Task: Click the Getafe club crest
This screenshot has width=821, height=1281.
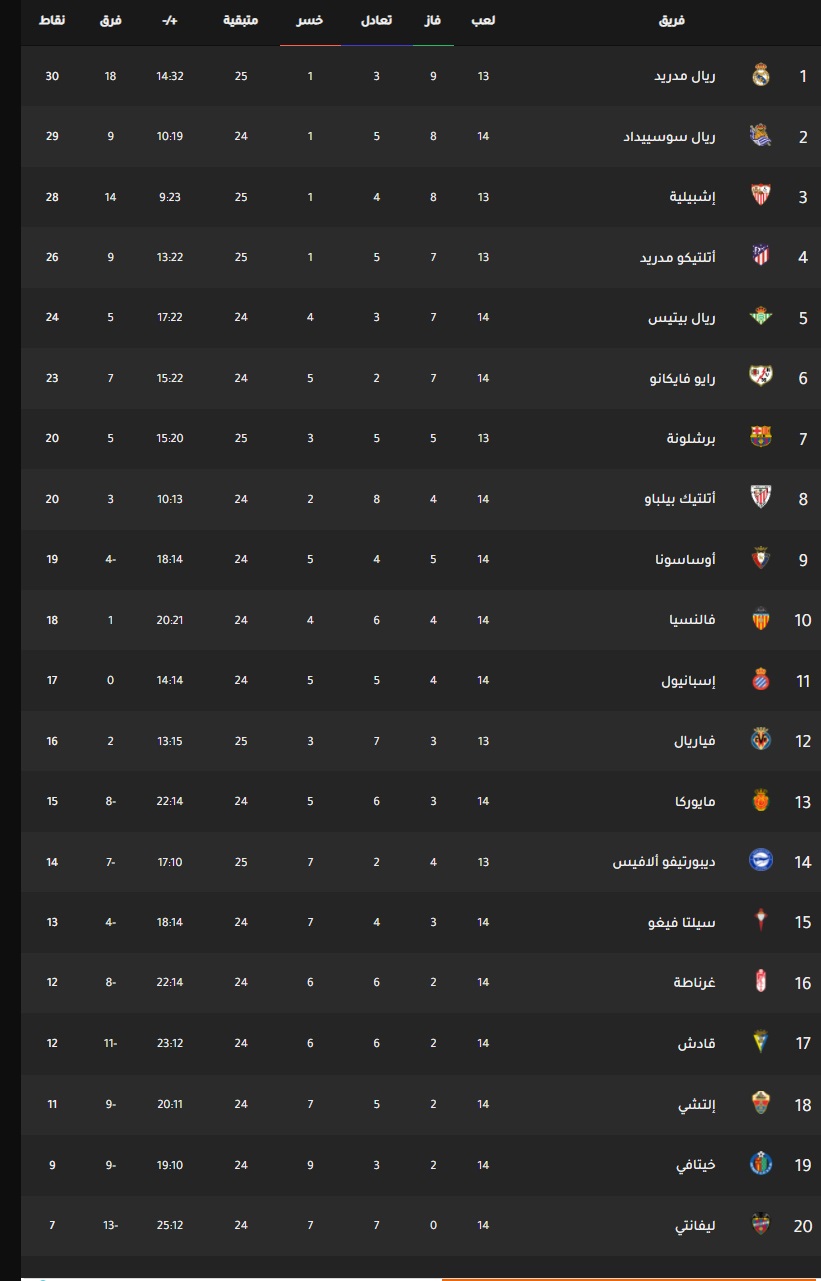Action: point(761,1163)
